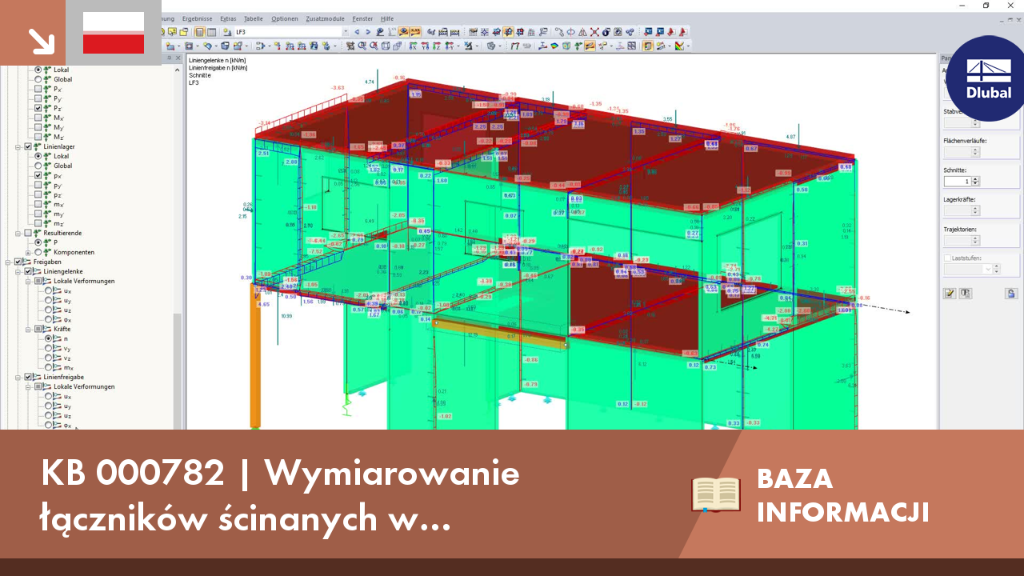Toggle the Linienlager checkbox
The width and height of the screenshot is (1024, 576).
pyautogui.click(x=28, y=147)
